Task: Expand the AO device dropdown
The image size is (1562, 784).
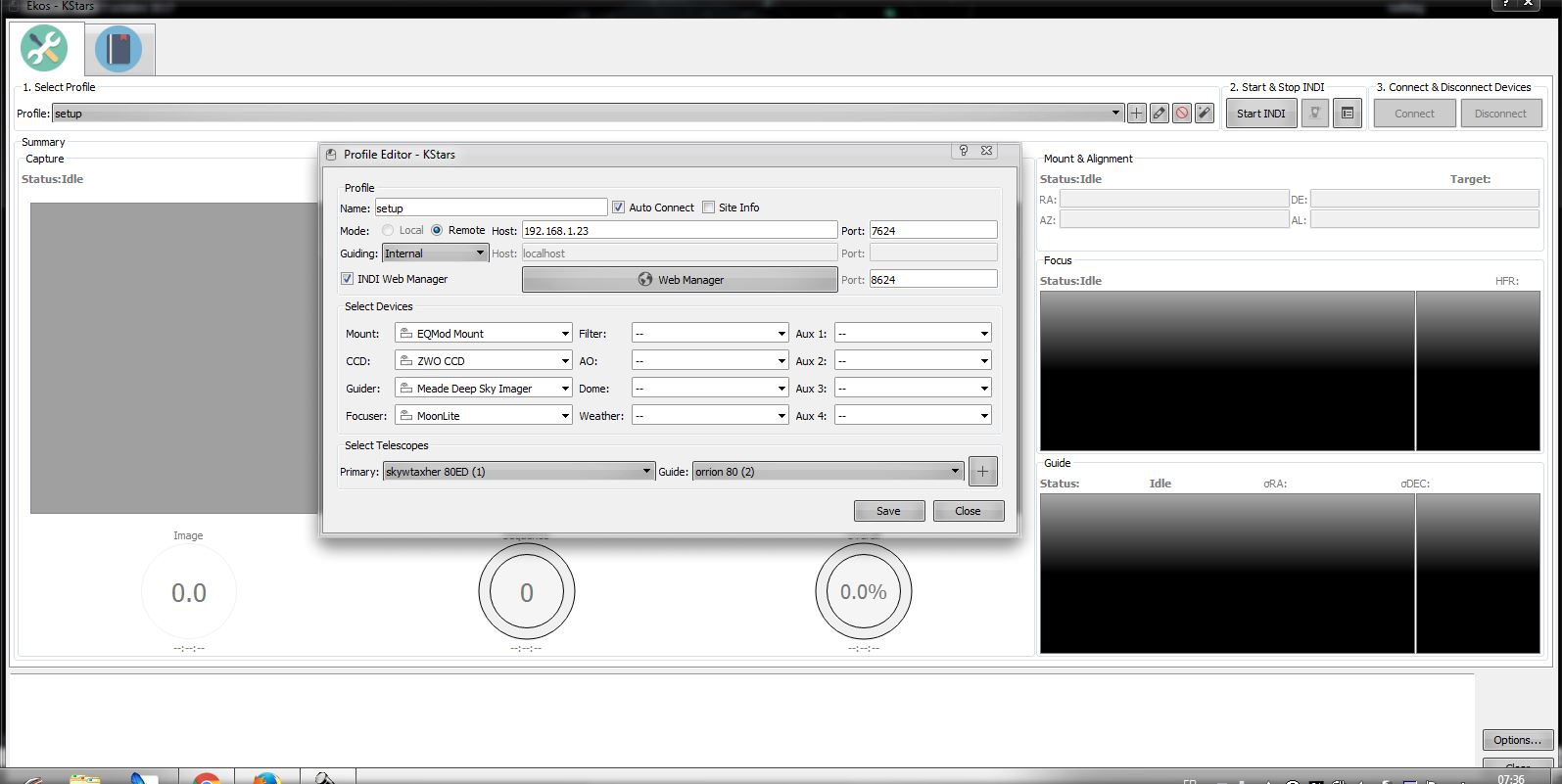Action: (x=710, y=361)
